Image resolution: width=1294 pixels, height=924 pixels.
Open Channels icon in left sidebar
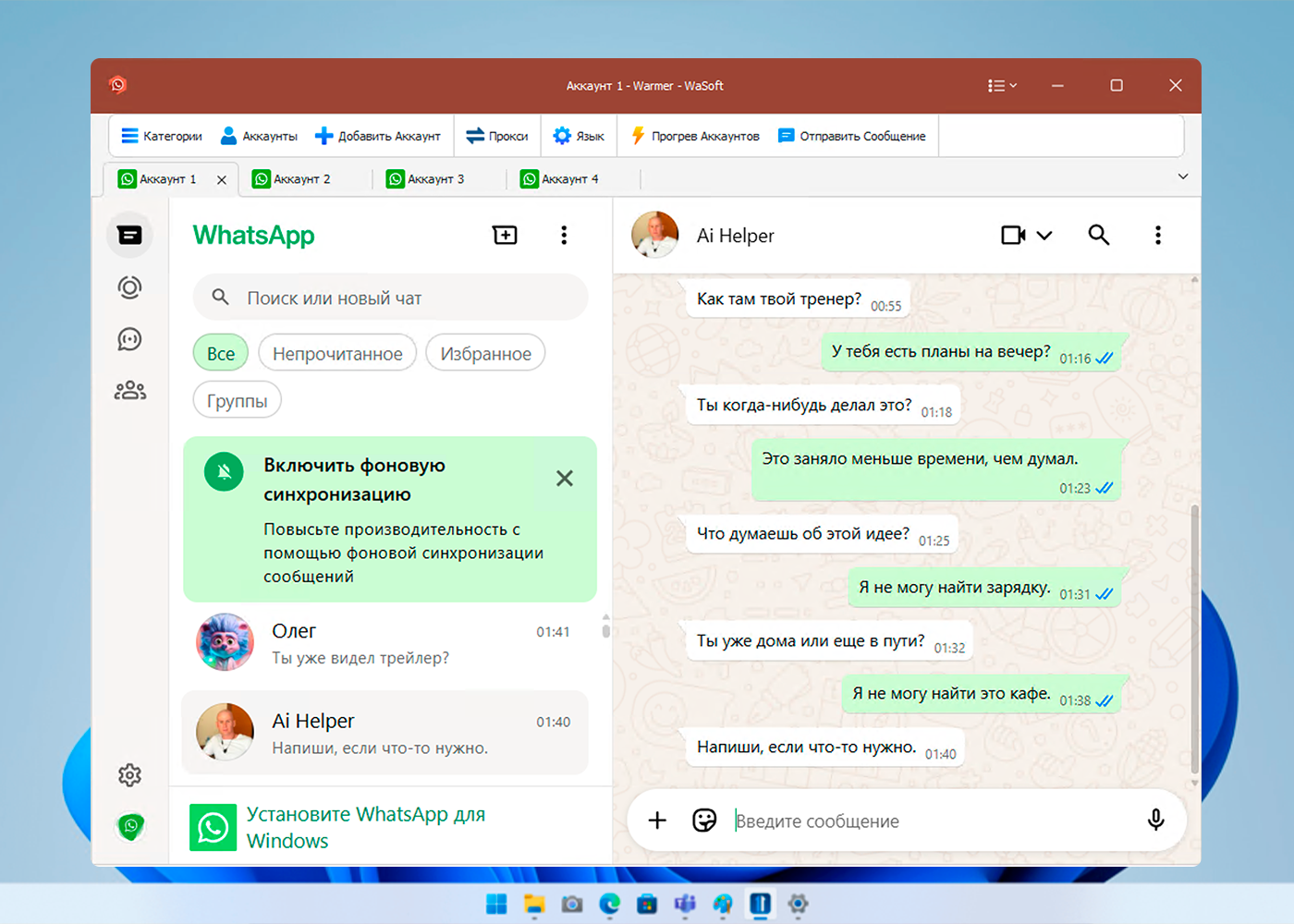click(x=129, y=339)
